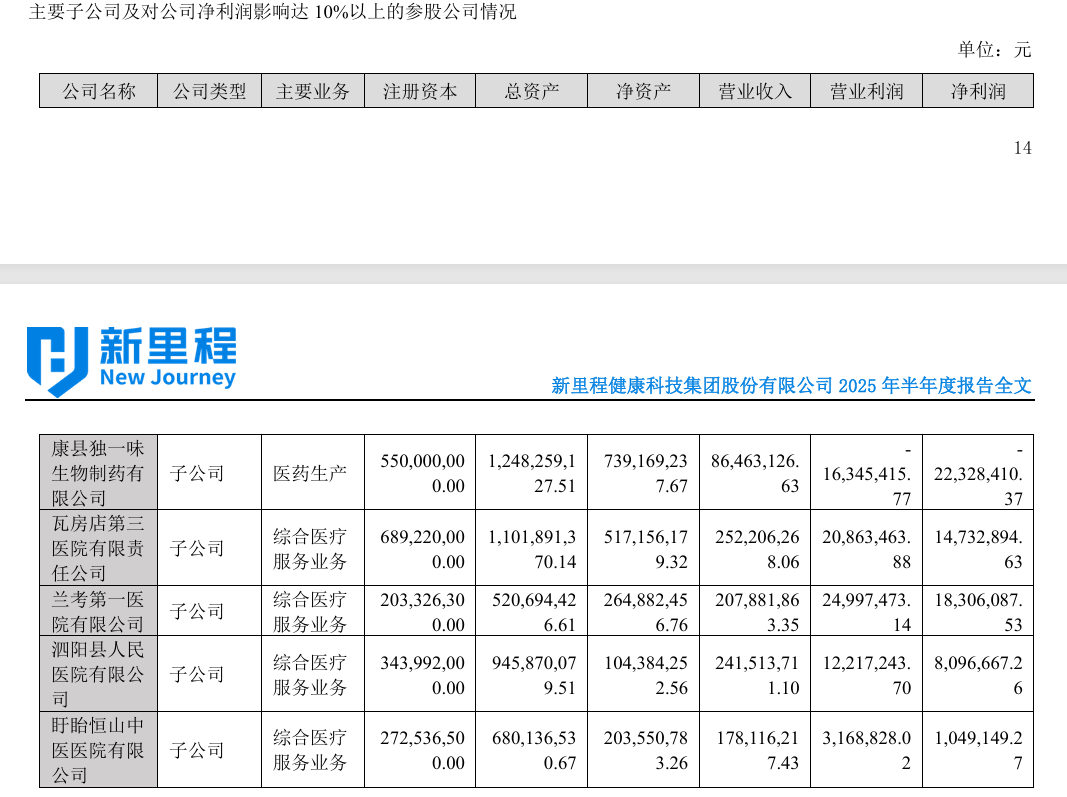Click revenue 207,881,863.35
Viewport: 1067px width, 797px height.
[757, 611]
